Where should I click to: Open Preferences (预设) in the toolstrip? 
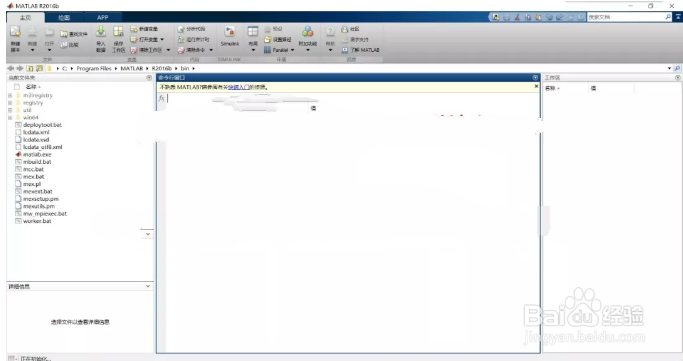coord(273,29)
